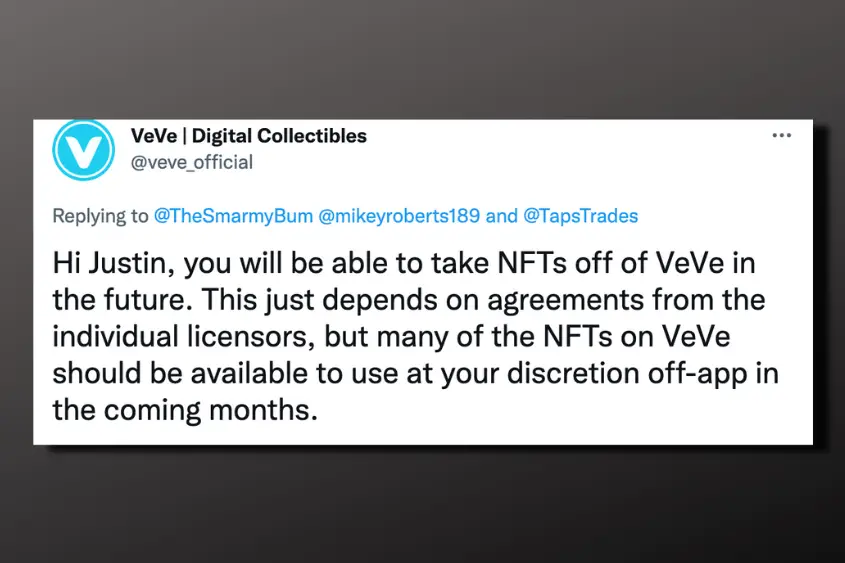Open the @mikeyroberts189 mention link
This screenshot has width=845, height=563.
399,216
